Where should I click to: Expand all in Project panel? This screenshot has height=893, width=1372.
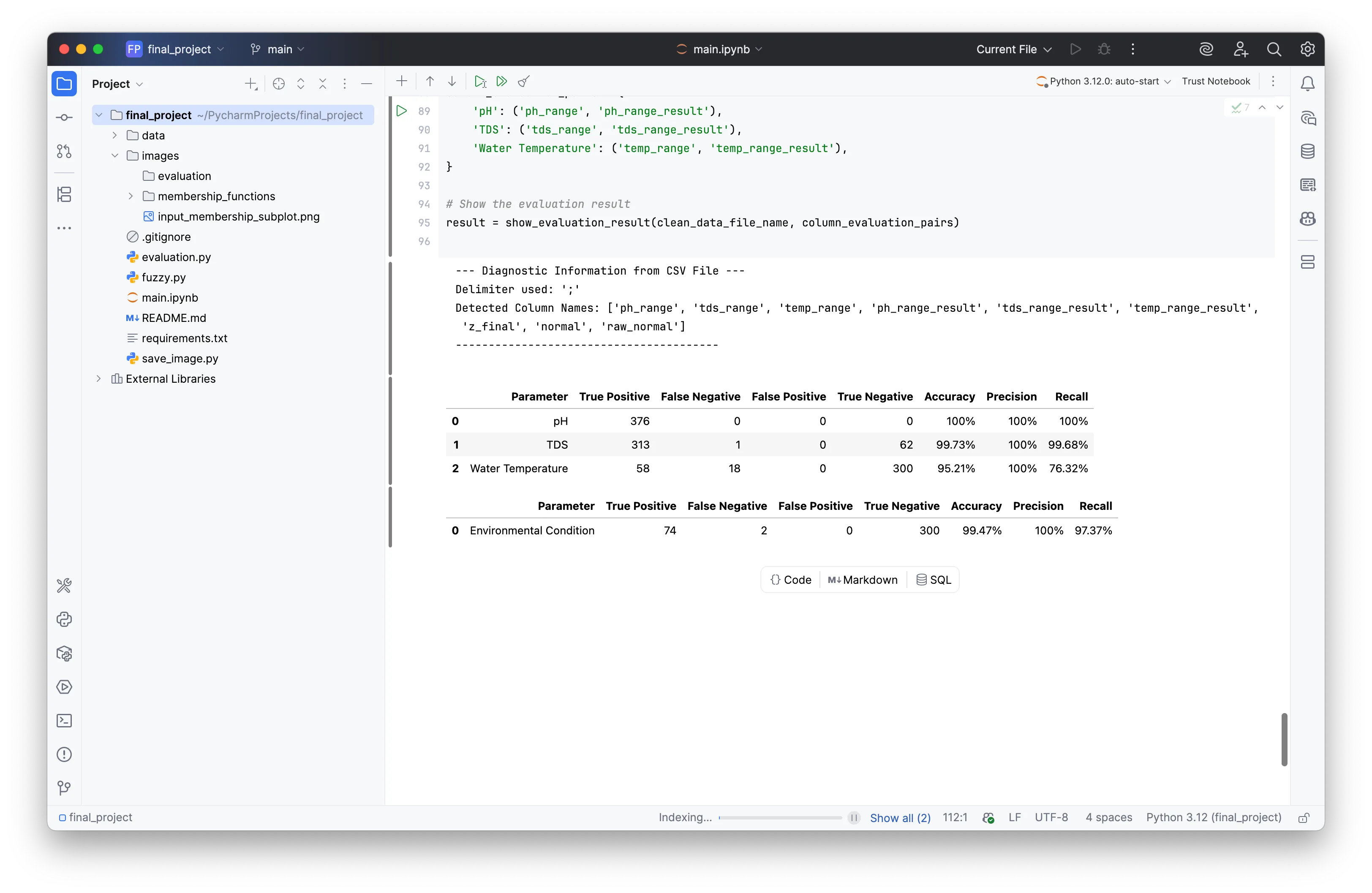coord(300,84)
